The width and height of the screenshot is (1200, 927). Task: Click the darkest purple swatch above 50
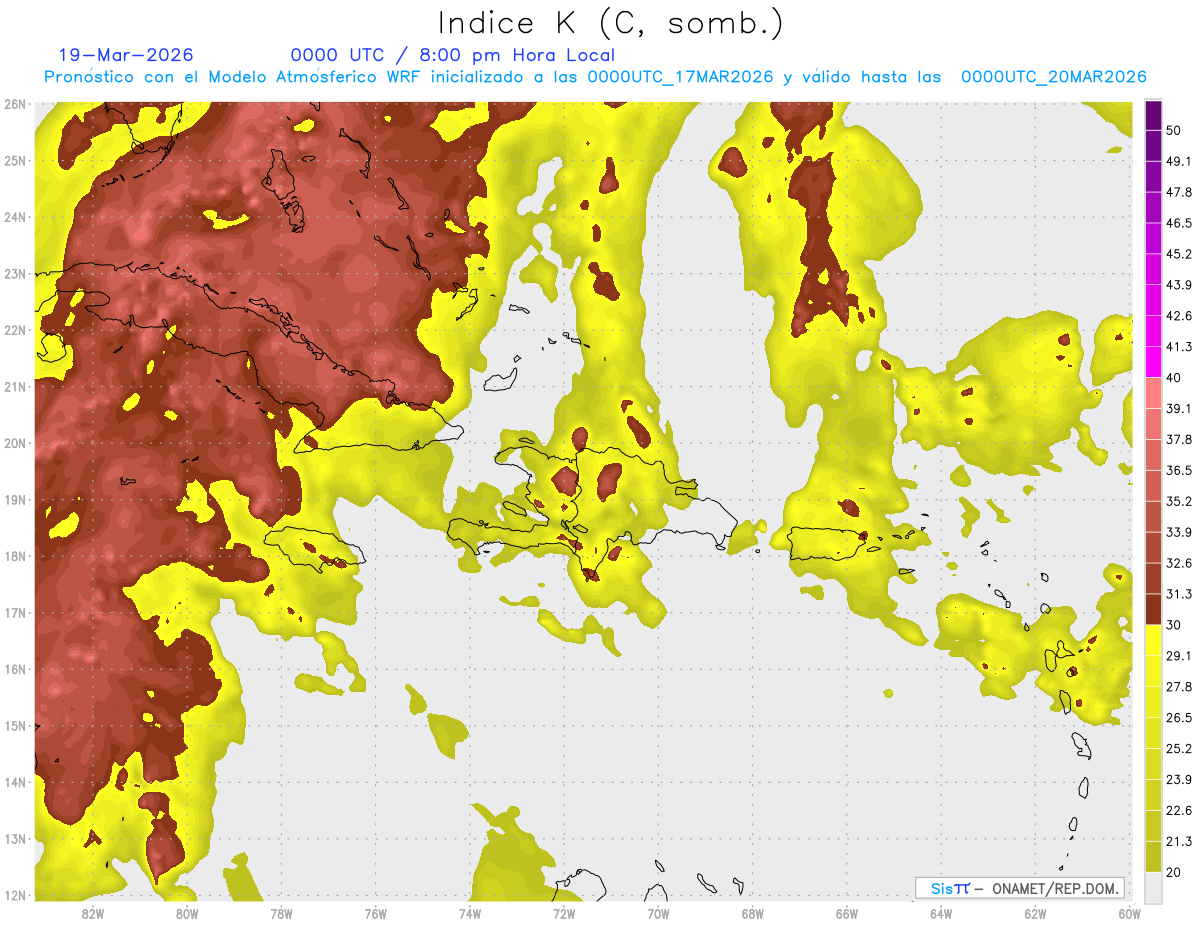point(1153,115)
